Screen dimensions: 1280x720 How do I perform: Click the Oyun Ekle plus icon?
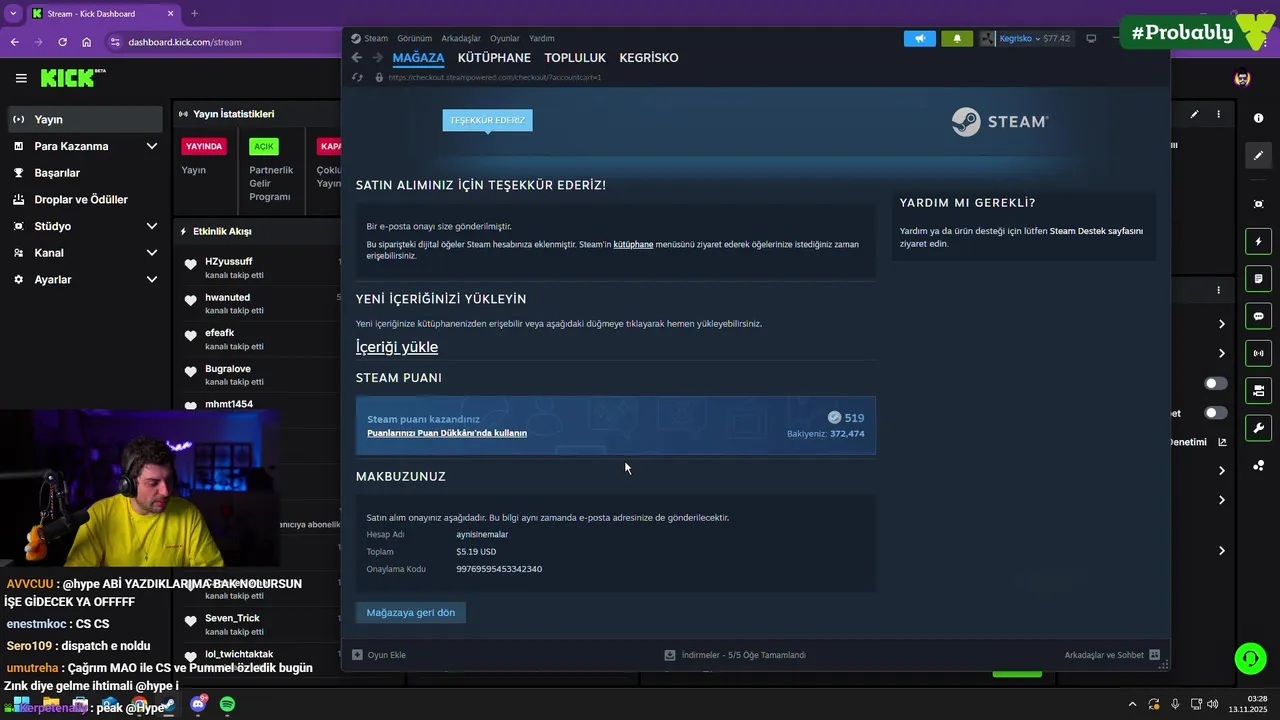pyautogui.click(x=357, y=655)
